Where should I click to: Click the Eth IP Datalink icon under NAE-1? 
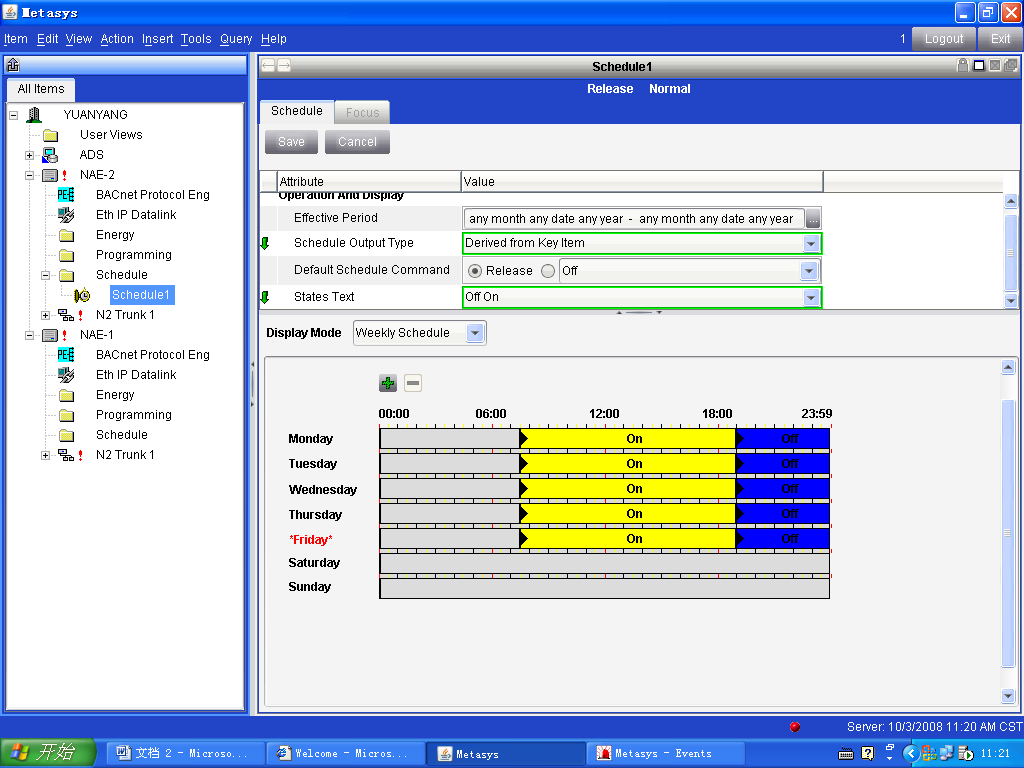(66, 375)
